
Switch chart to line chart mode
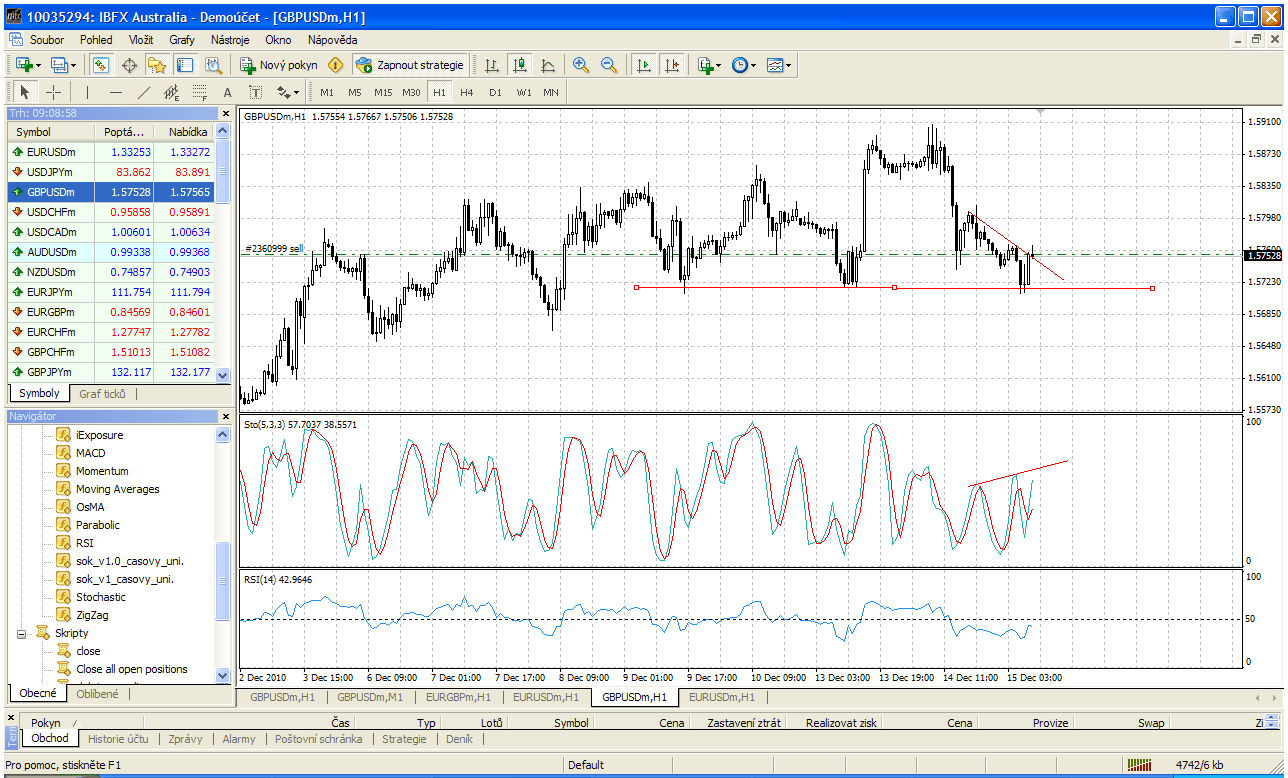(547, 65)
